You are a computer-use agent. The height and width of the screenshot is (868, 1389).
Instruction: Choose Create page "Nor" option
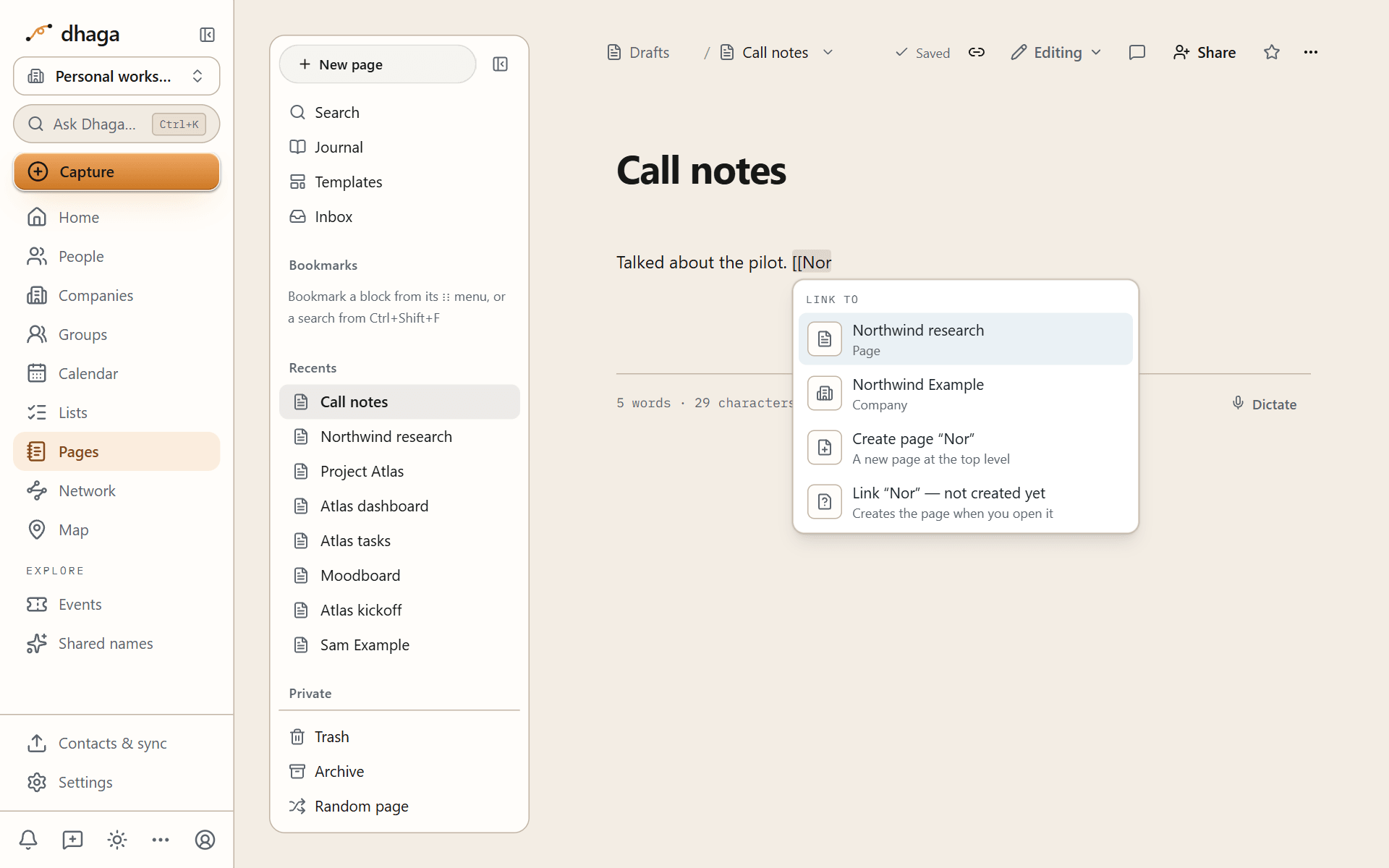[965, 448]
